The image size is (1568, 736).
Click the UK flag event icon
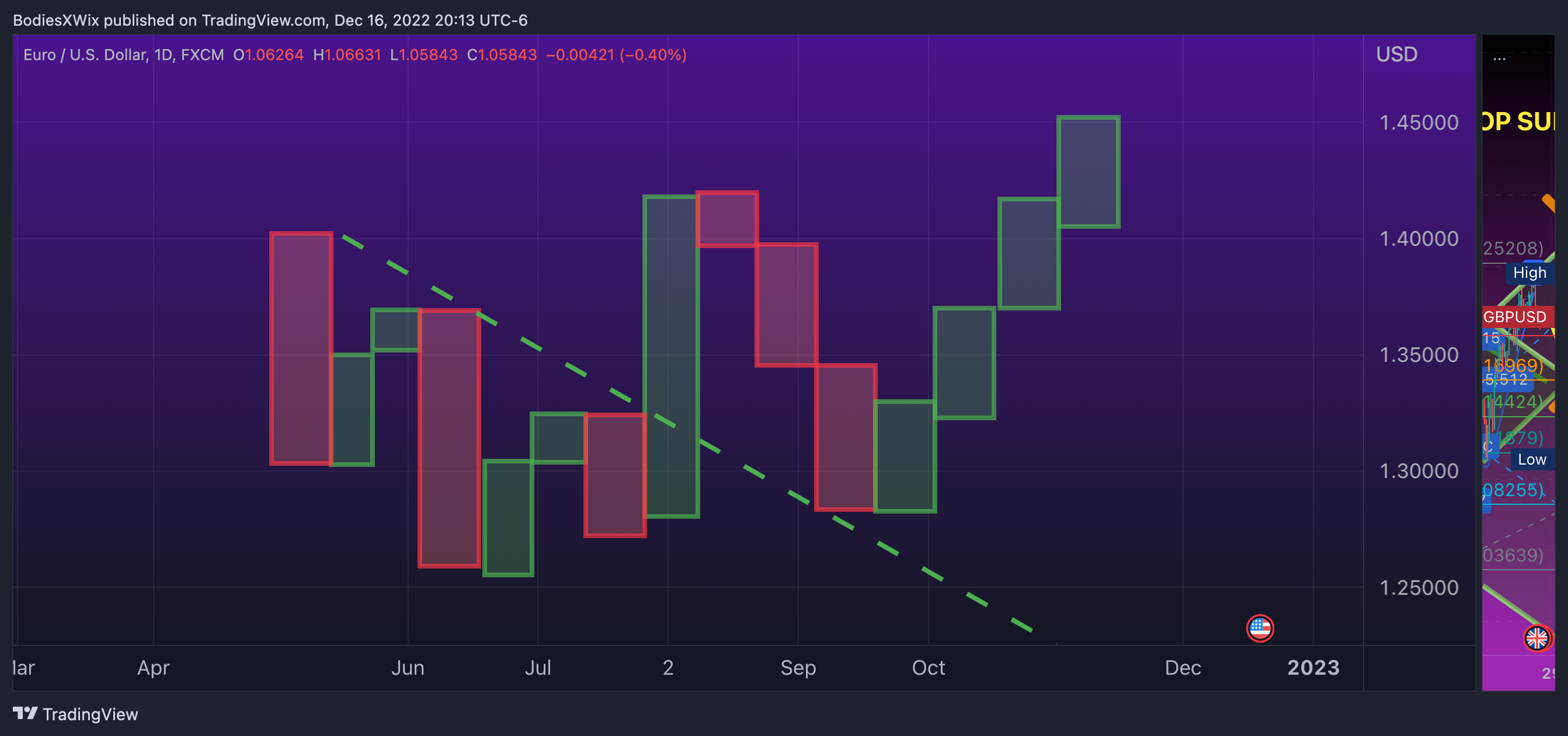click(x=1537, y=638)
